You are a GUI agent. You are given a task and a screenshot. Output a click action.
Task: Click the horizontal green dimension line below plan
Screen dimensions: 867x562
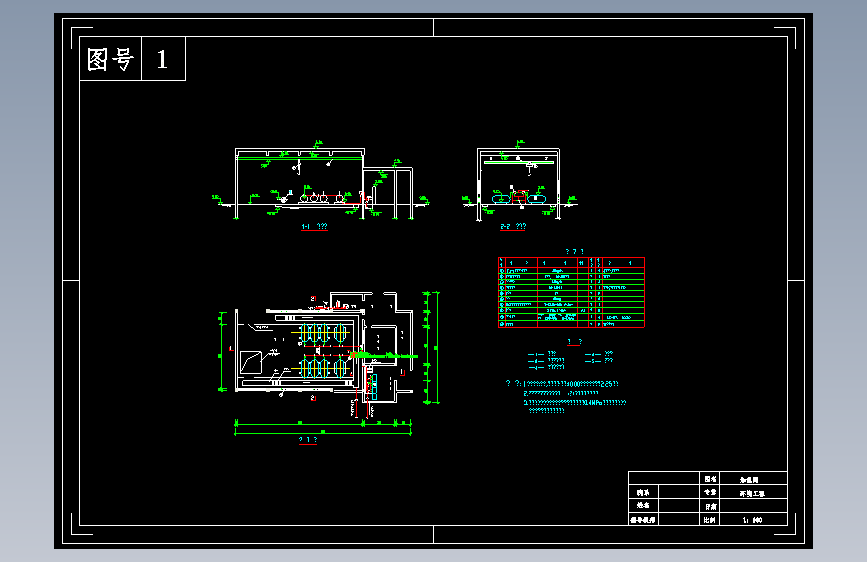(x=323, y=427)
